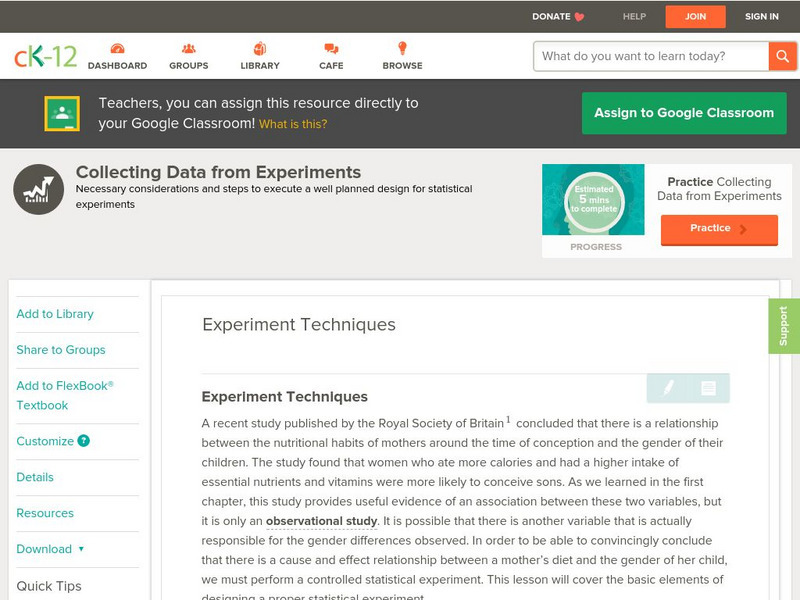Open the Help menu item
Screen dimensions: 800x600
[x=634, y=16]
